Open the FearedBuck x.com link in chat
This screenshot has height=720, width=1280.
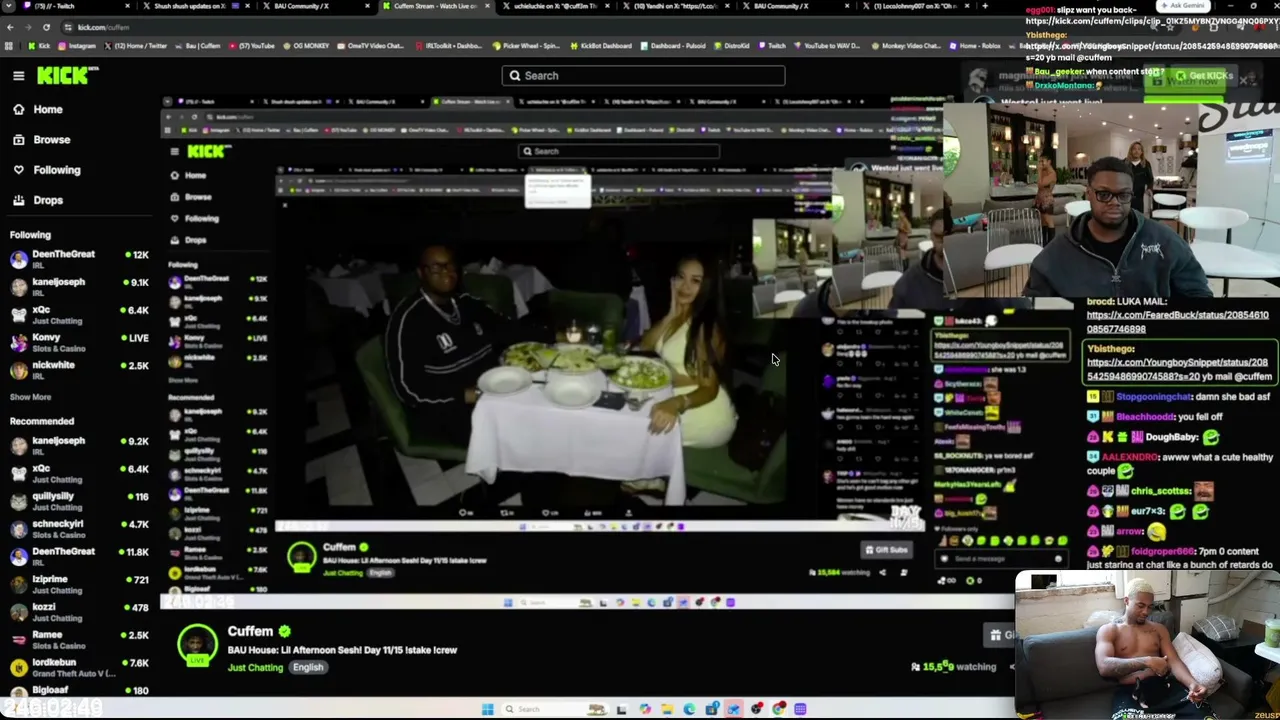(x=1177, y=322)
